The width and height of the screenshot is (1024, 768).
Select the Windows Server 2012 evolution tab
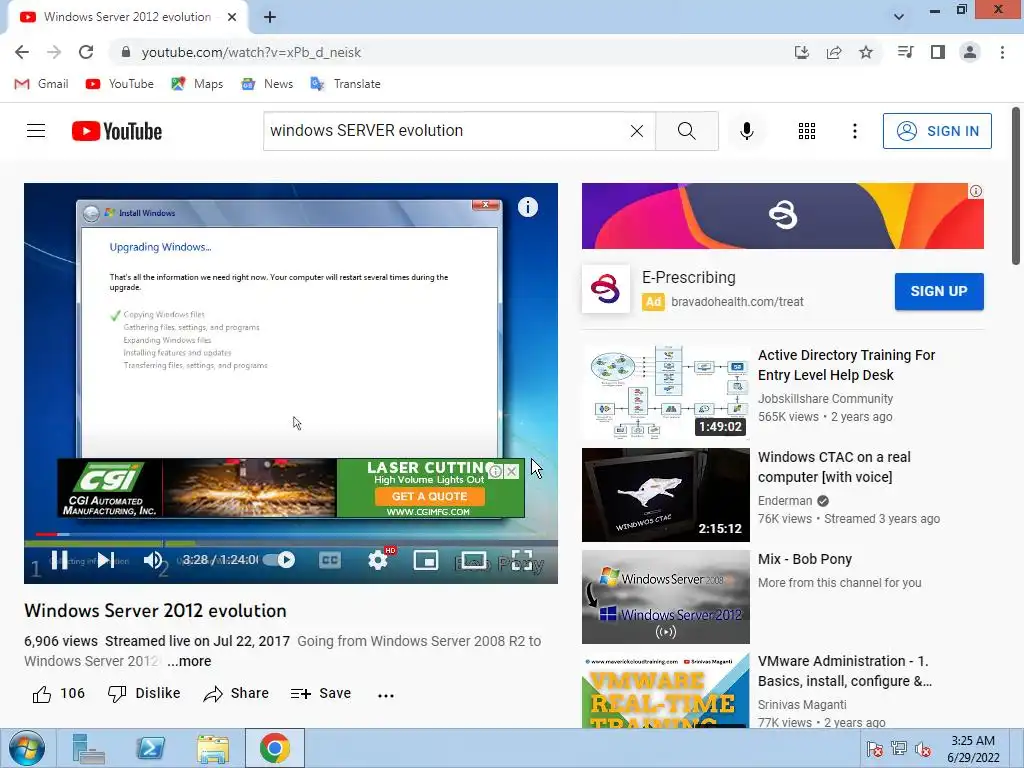point(127,17)
